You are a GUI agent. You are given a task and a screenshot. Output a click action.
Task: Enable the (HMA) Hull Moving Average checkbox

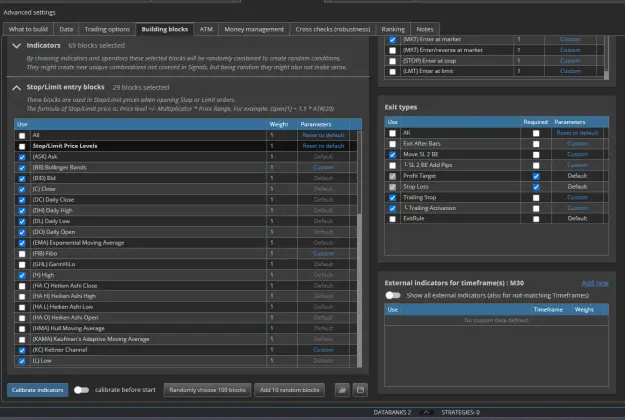22,329
